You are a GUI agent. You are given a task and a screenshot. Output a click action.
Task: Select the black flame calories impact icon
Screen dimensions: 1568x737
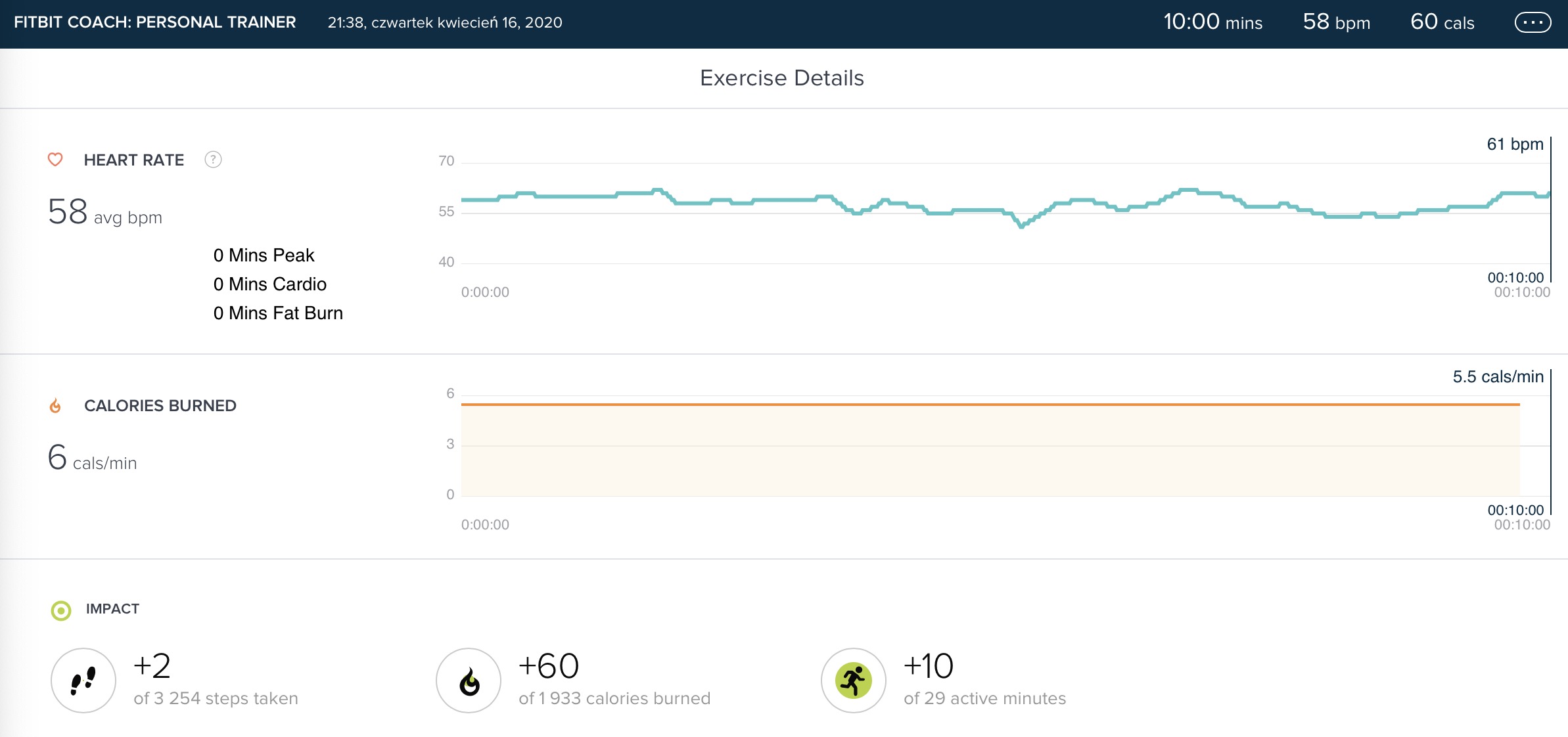pyautogui.click(x=469, y=681)
